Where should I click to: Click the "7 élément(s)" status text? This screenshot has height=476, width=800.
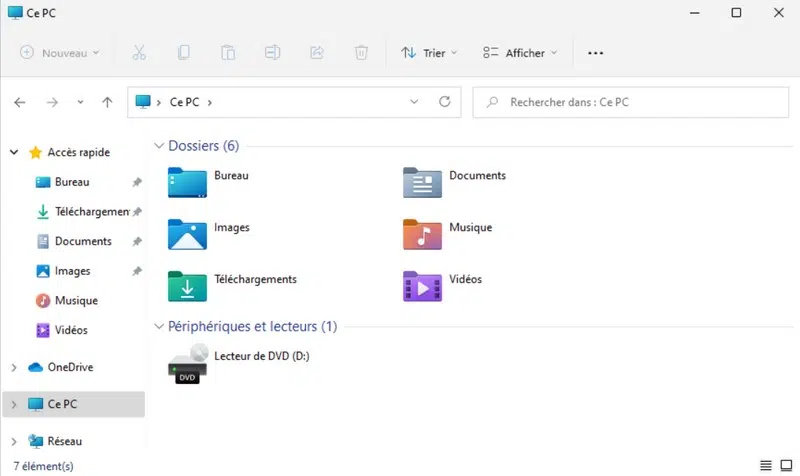pos(43,466)
